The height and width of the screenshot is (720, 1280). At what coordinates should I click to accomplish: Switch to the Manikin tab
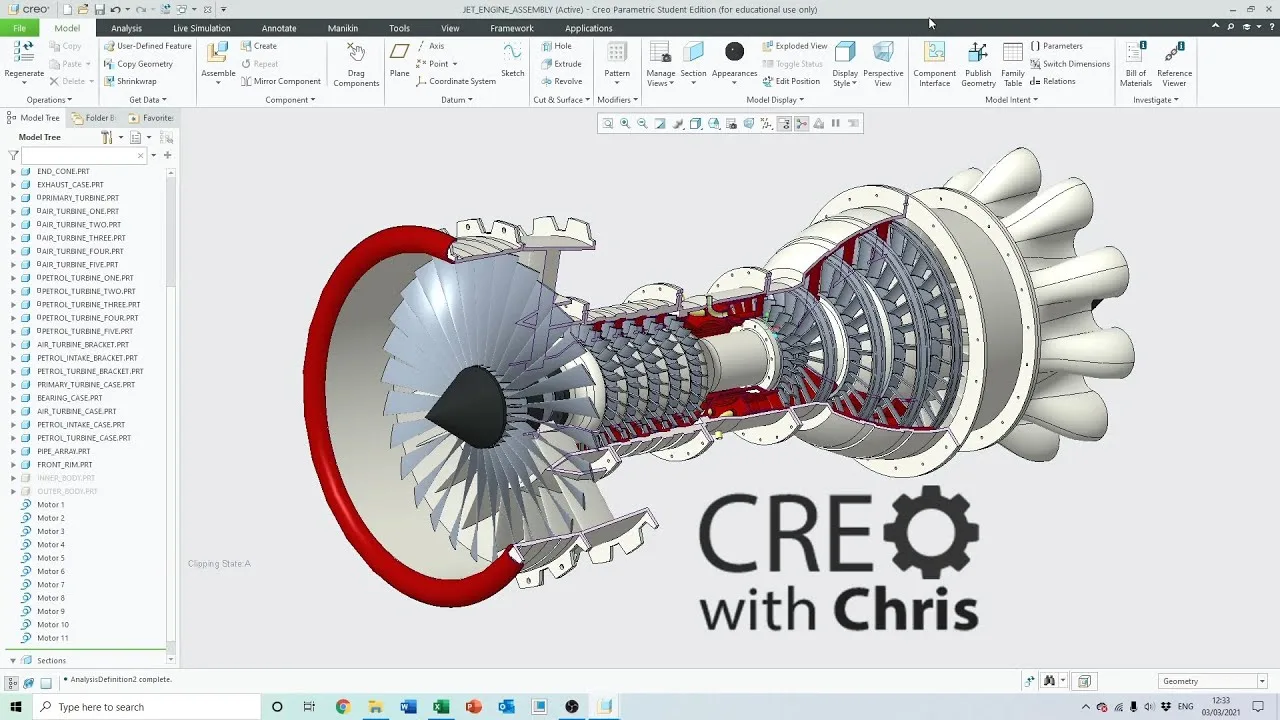point(343,28)
